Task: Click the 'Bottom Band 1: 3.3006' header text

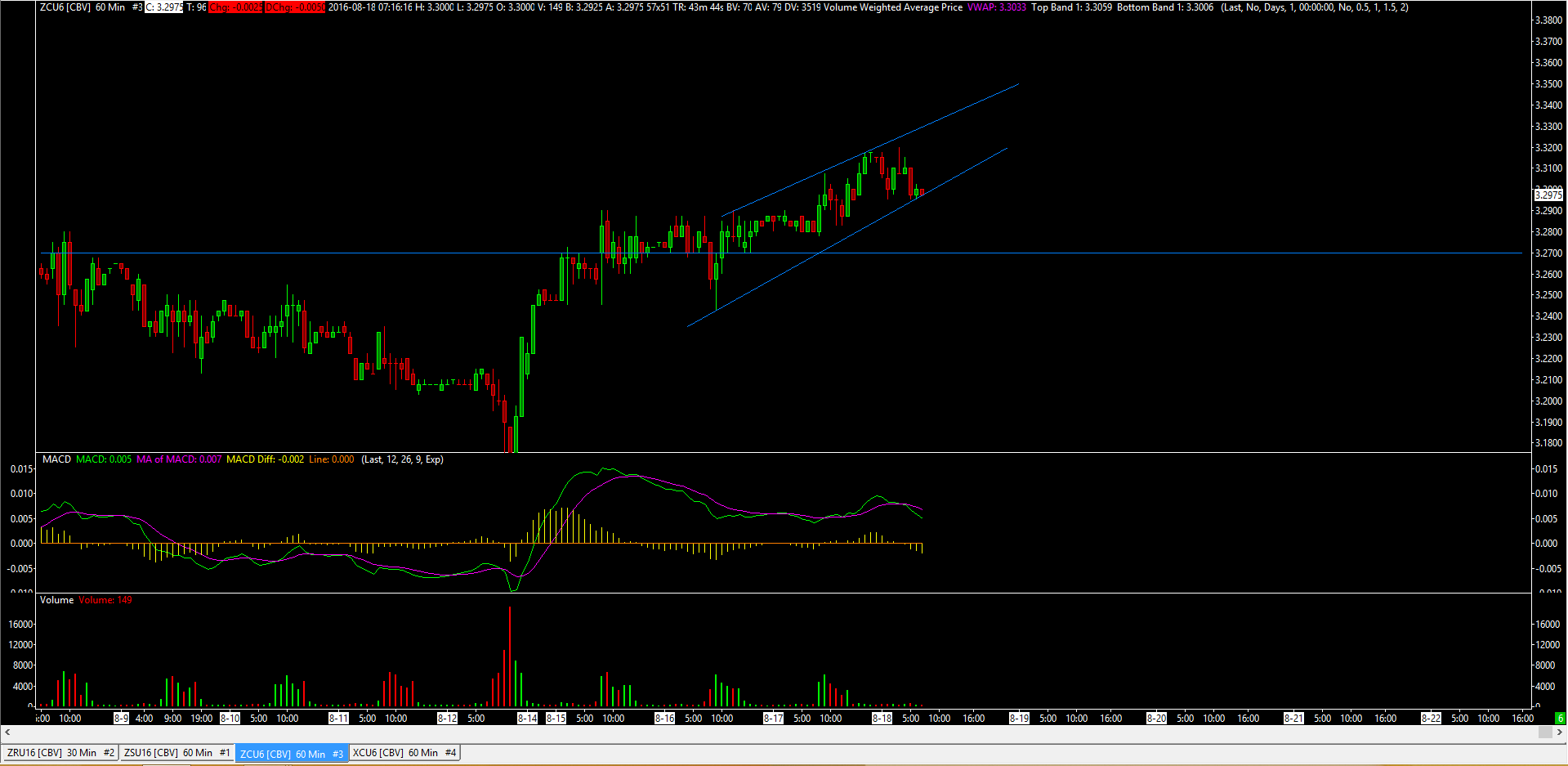Action: (x=1165, y=7)
